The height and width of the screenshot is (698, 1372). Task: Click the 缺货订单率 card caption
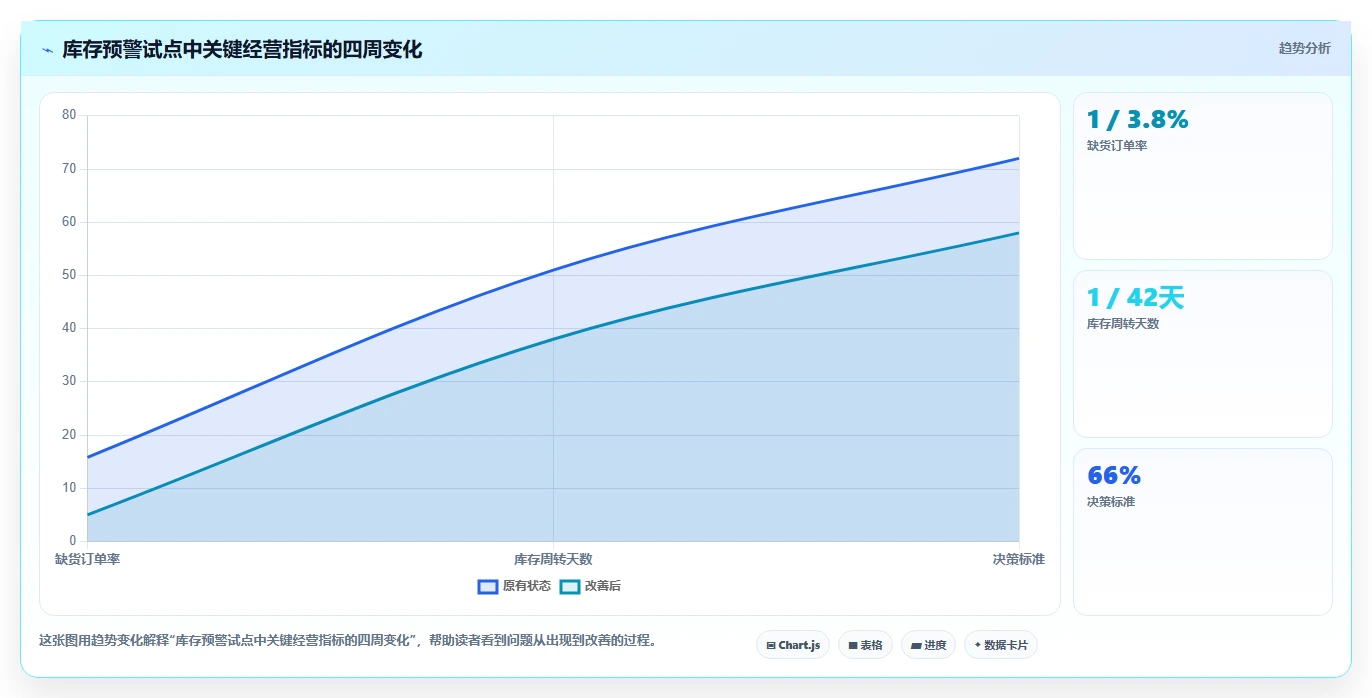click(1117, 146)
